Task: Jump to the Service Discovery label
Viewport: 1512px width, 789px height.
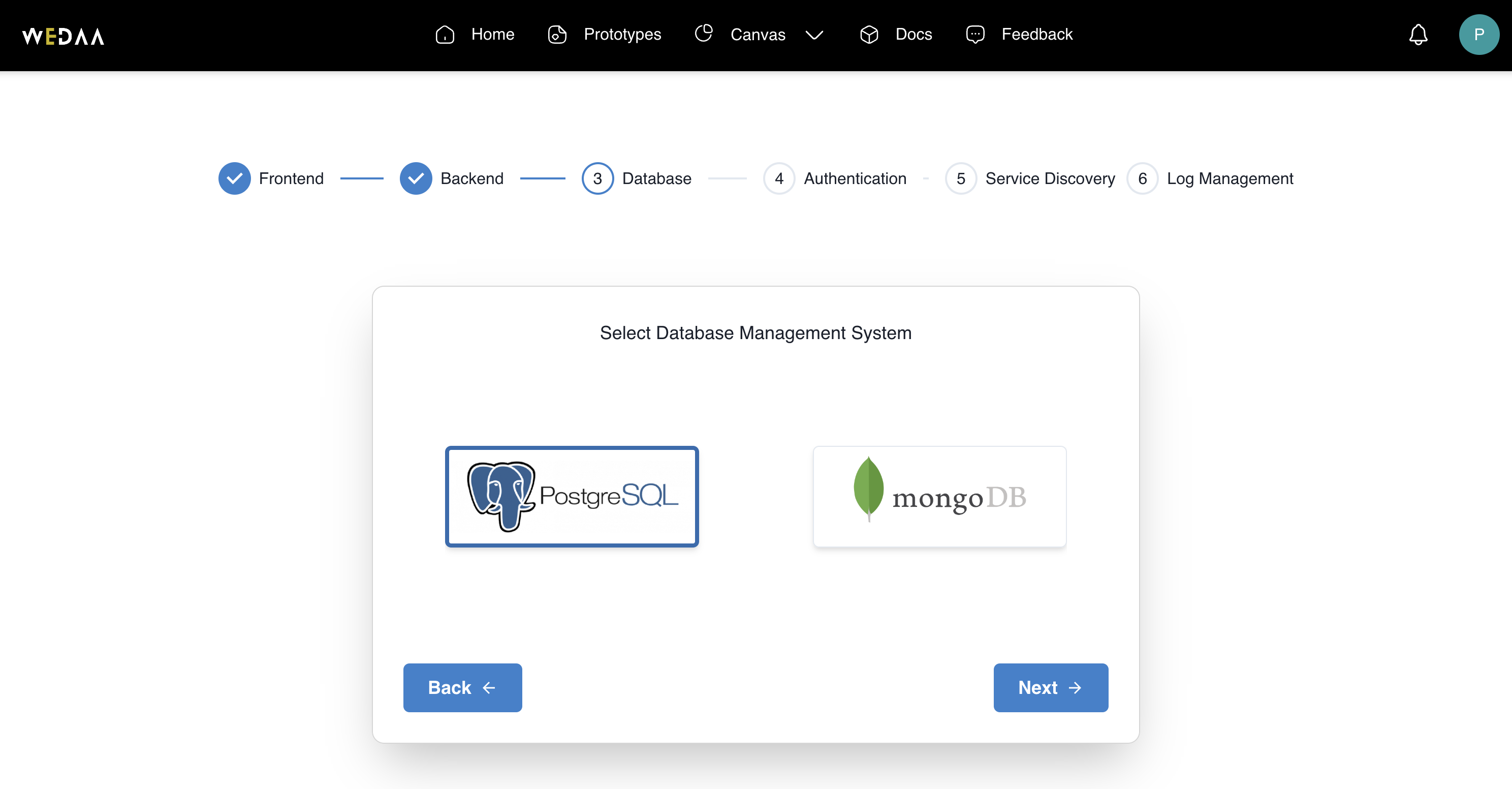Action: tap(1050, 178)
